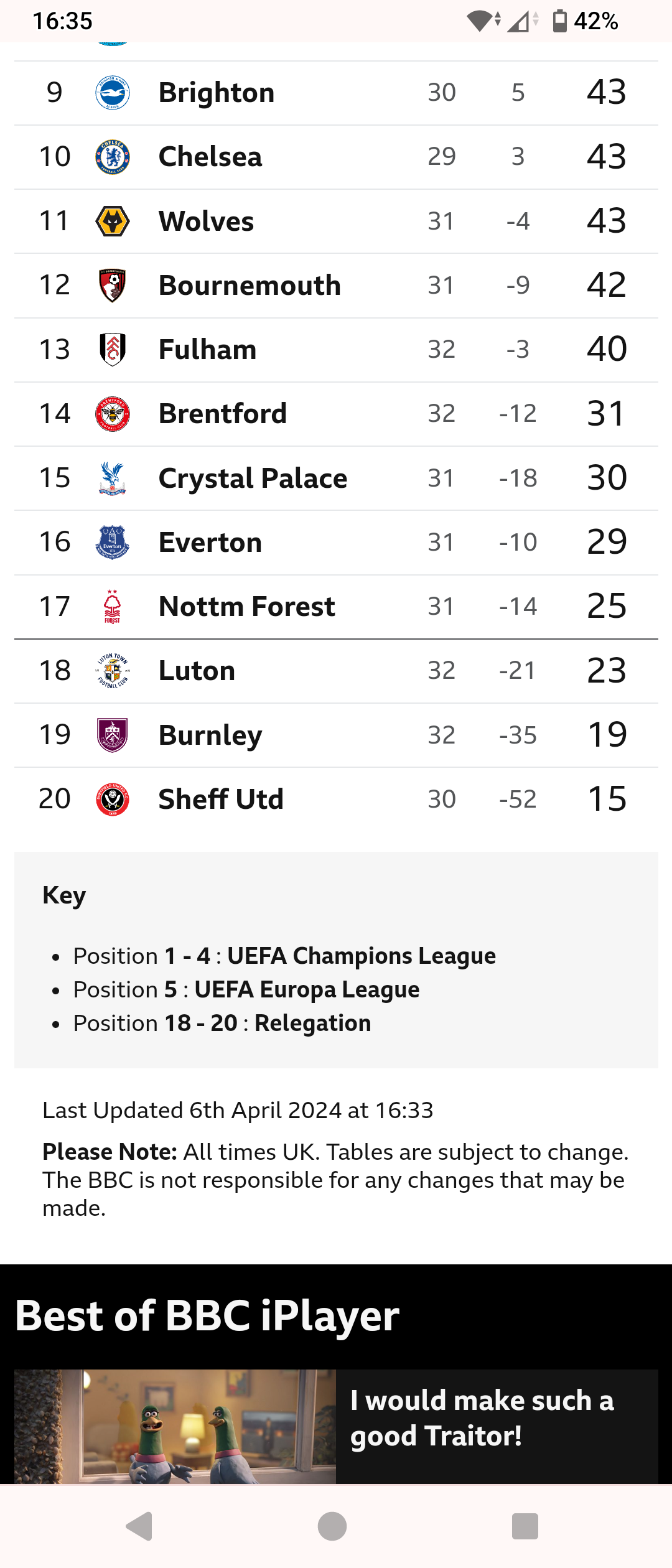672x1568 pixels.
Task: Open the Crystal Palace team link
Action: tap(253, 478)
